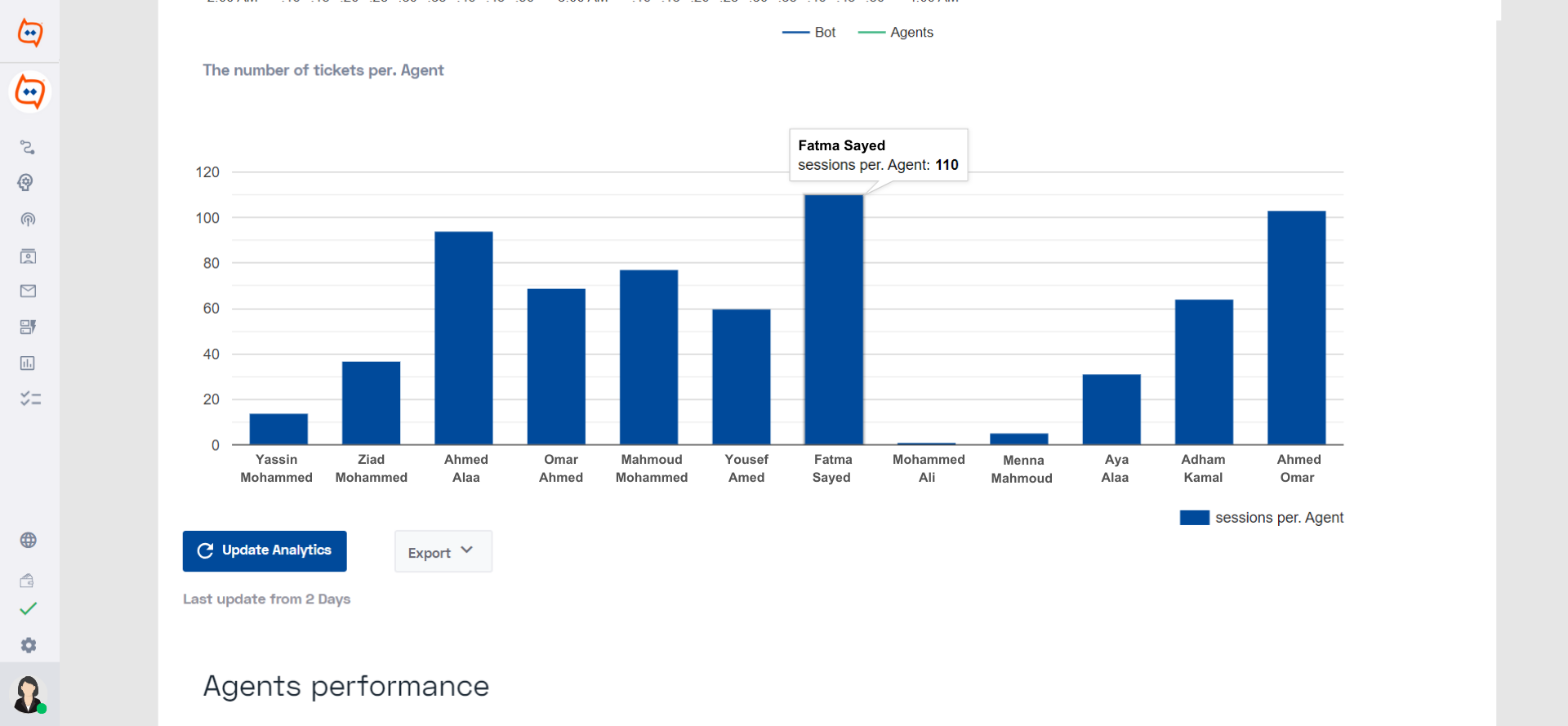Toggle the Agents series in chart legend
This screenshot has height=726, width=1568.
pyautogui.click(x=895, y=32)
